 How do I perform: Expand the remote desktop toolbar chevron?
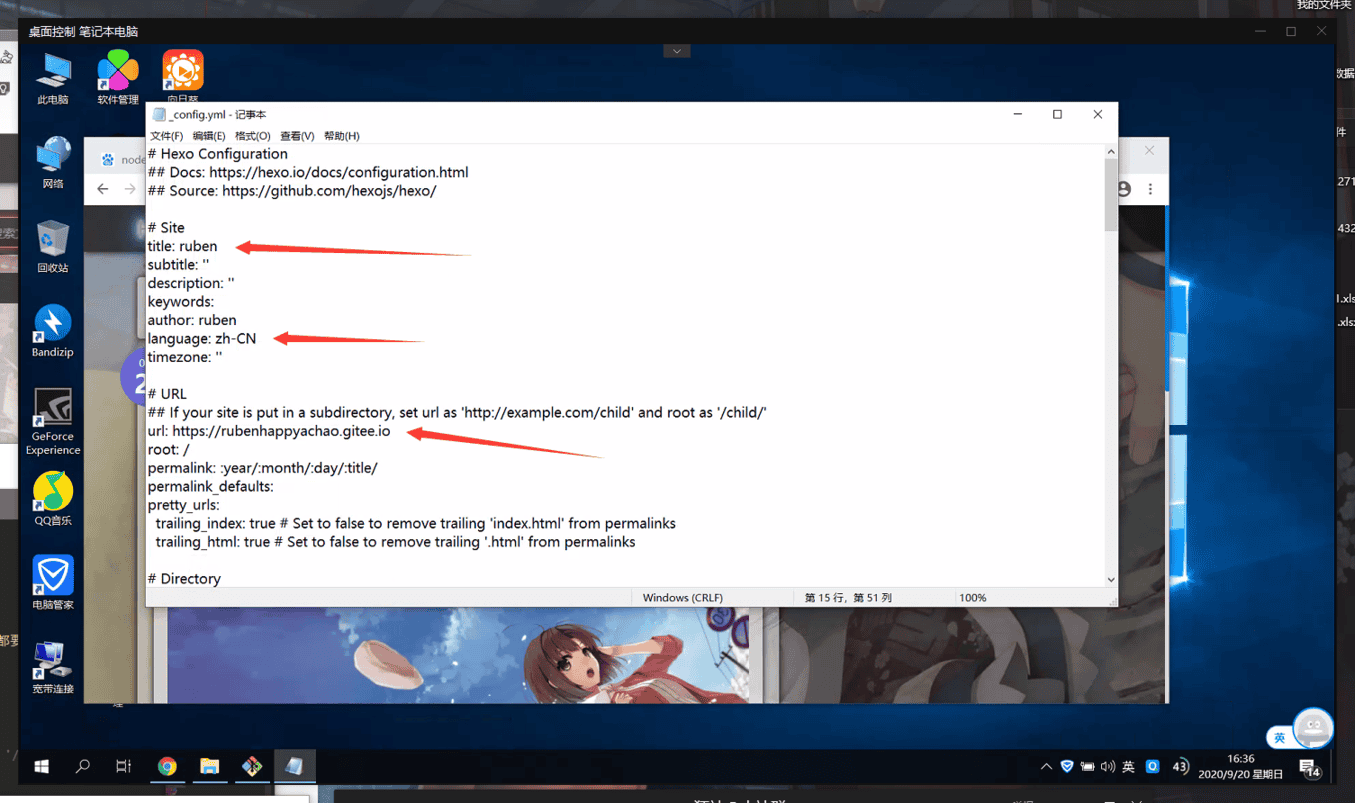(677, 51)
